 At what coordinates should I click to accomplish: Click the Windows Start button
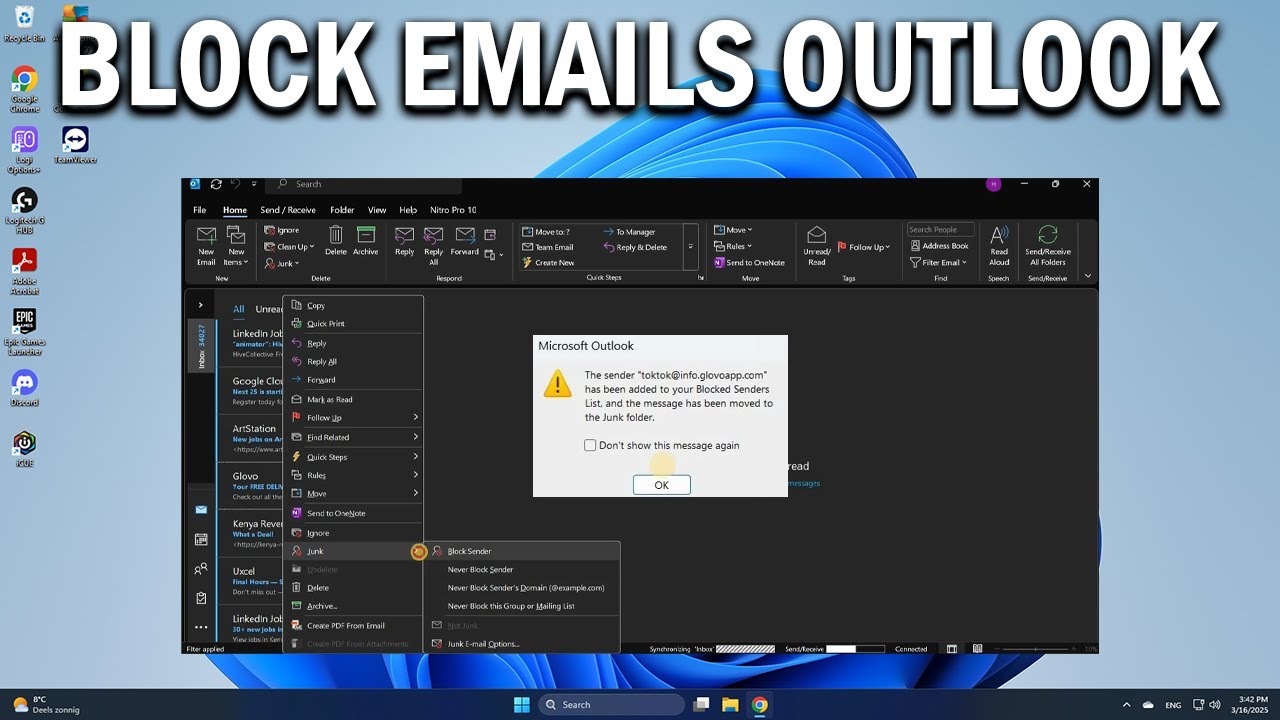tap(521, 704)
